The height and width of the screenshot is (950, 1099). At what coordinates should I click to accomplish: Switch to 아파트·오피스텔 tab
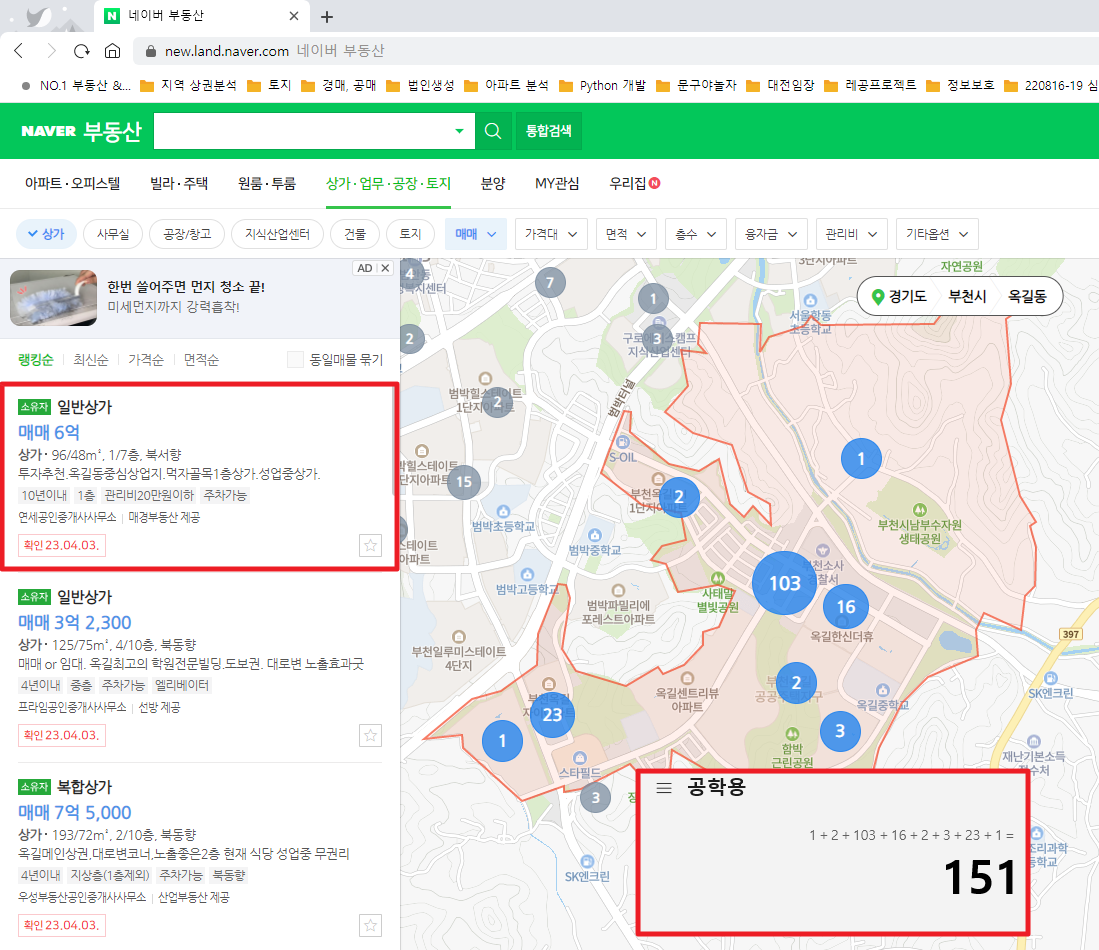73,184
